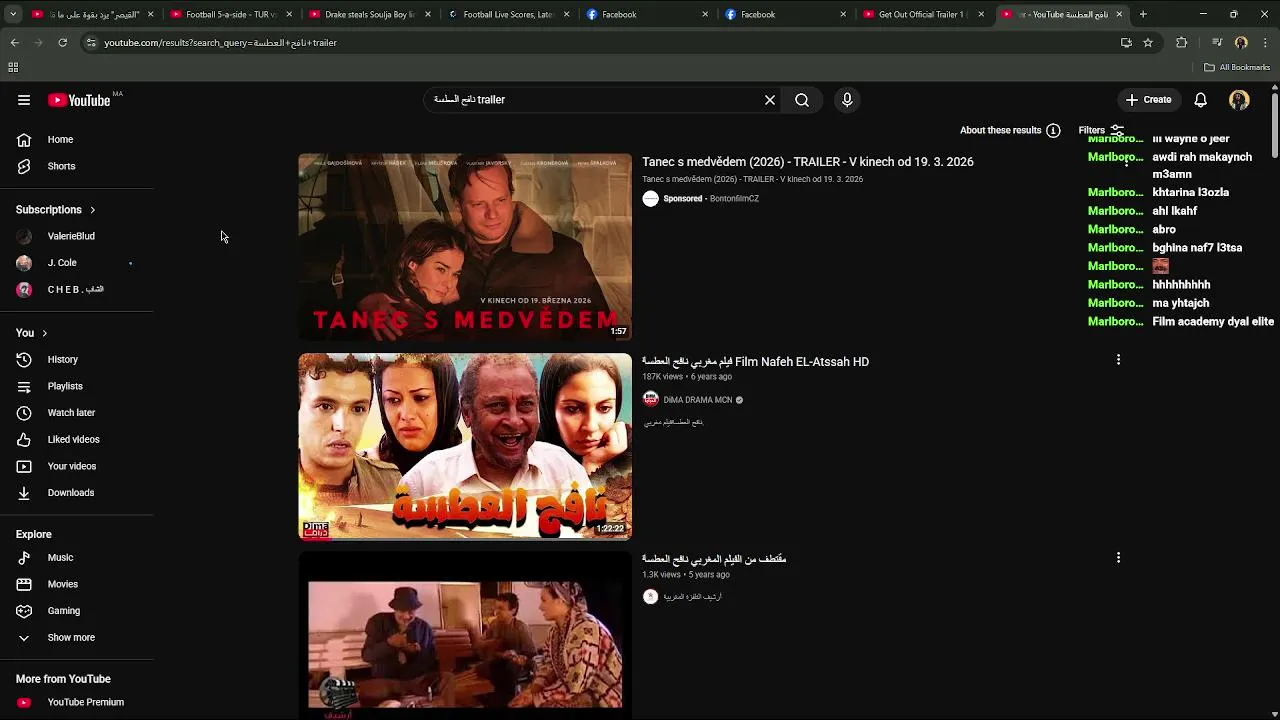Image resolution: width=1280 pixels, height=720 pixels.
Task: Open more options for third video
Action: point(1118,558)
